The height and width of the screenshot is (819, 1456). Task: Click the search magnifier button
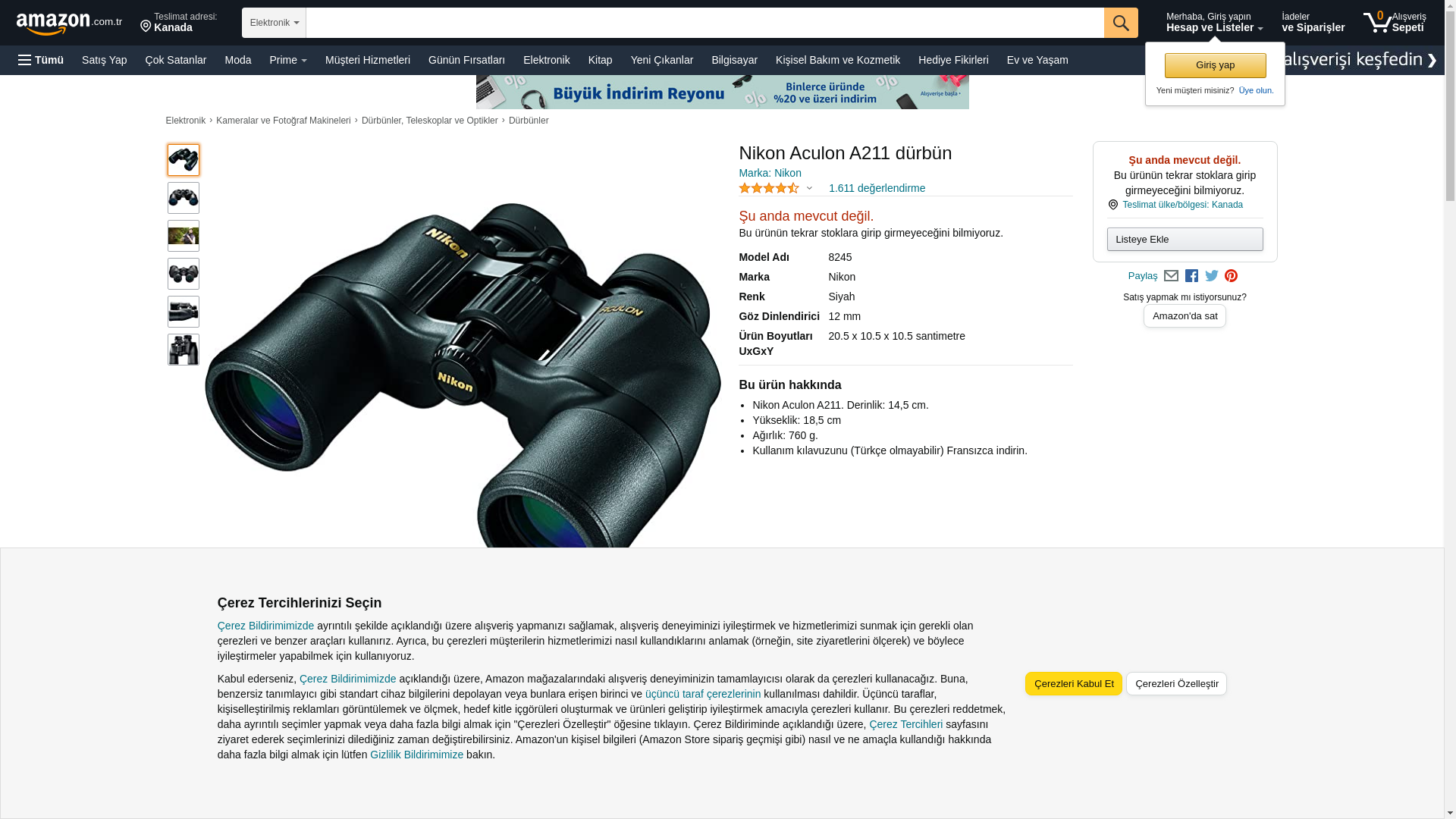pyautogui.click(x=1120, y=23)
